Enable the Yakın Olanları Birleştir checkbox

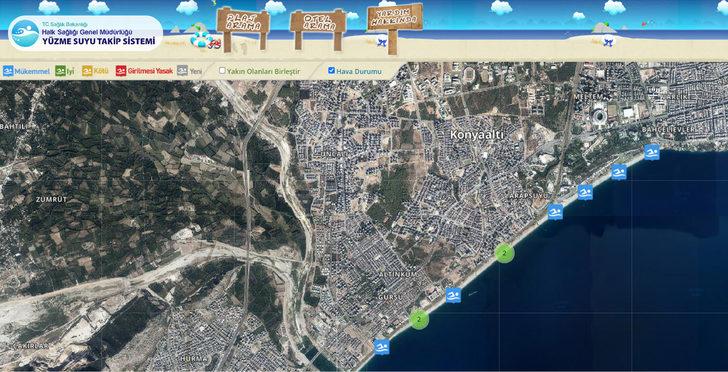[x=222, y=71]
